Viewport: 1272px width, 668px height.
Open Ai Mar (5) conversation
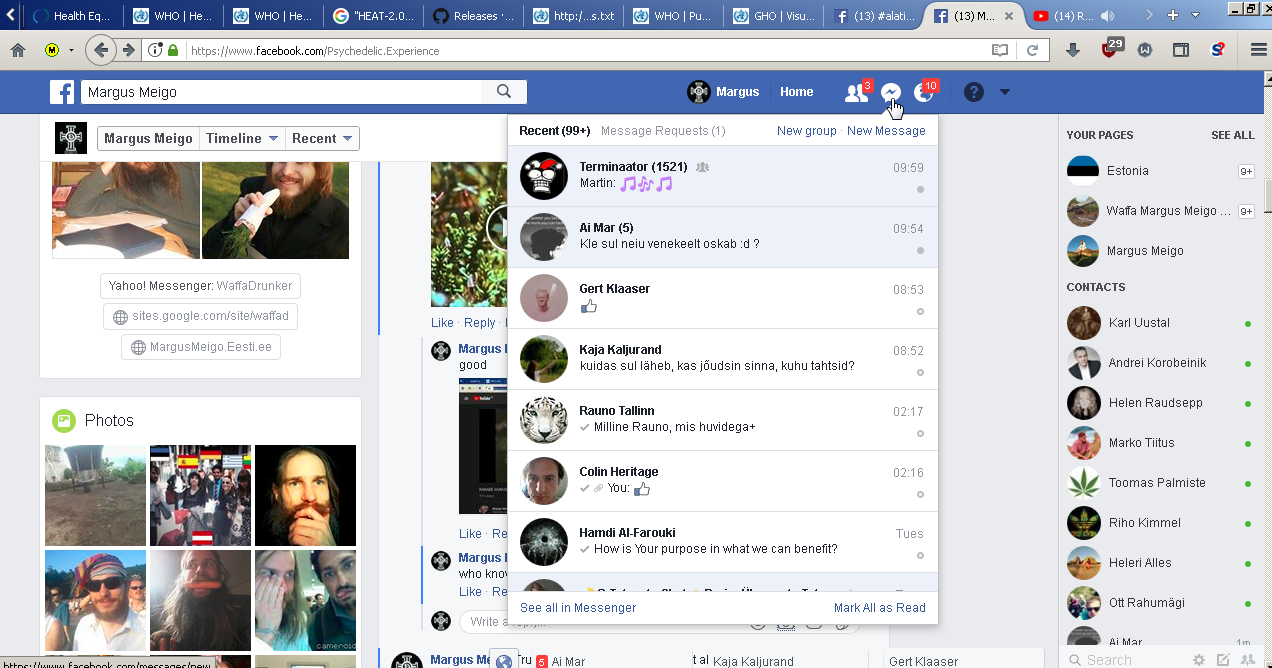pyautogui.click(x=723, y=237)
